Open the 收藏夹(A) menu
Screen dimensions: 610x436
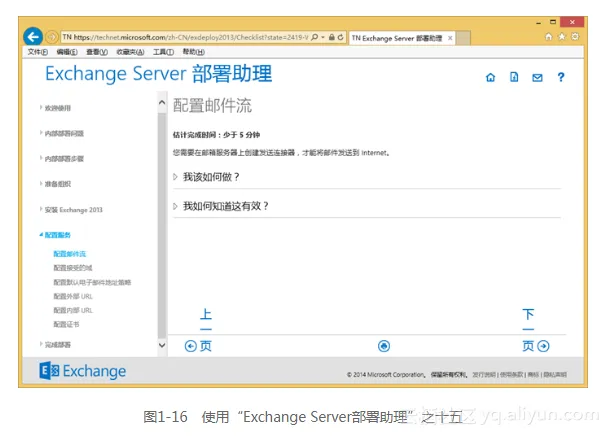[130, 52]
